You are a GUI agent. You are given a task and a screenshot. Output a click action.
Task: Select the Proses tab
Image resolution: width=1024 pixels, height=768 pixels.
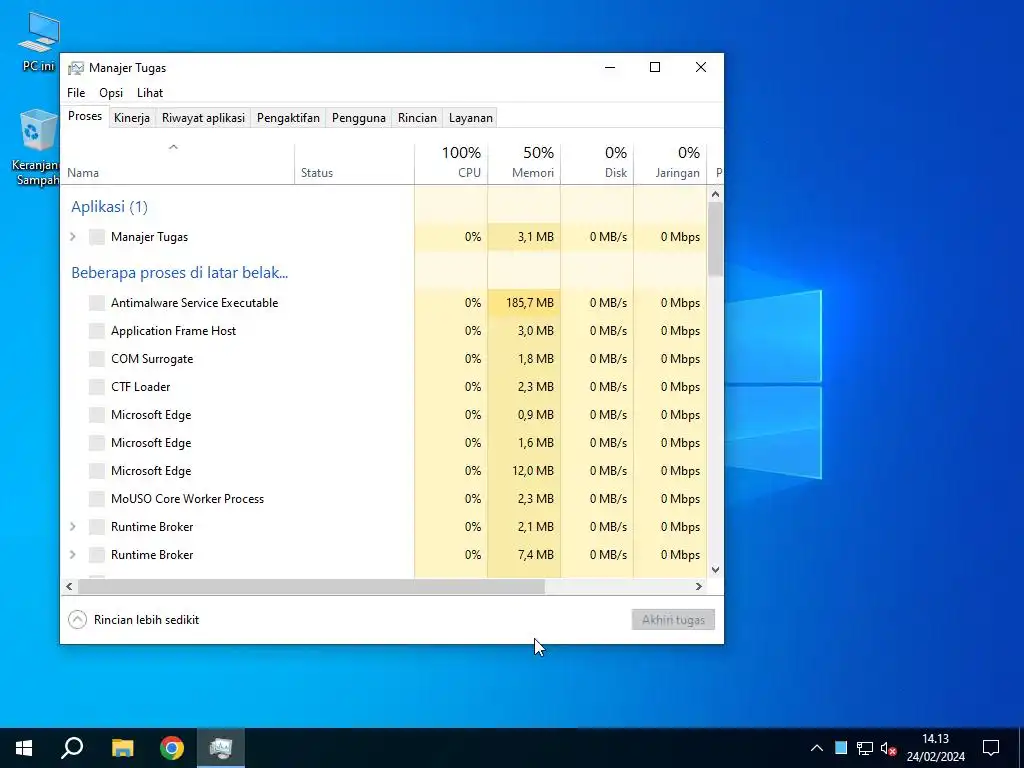85,116
